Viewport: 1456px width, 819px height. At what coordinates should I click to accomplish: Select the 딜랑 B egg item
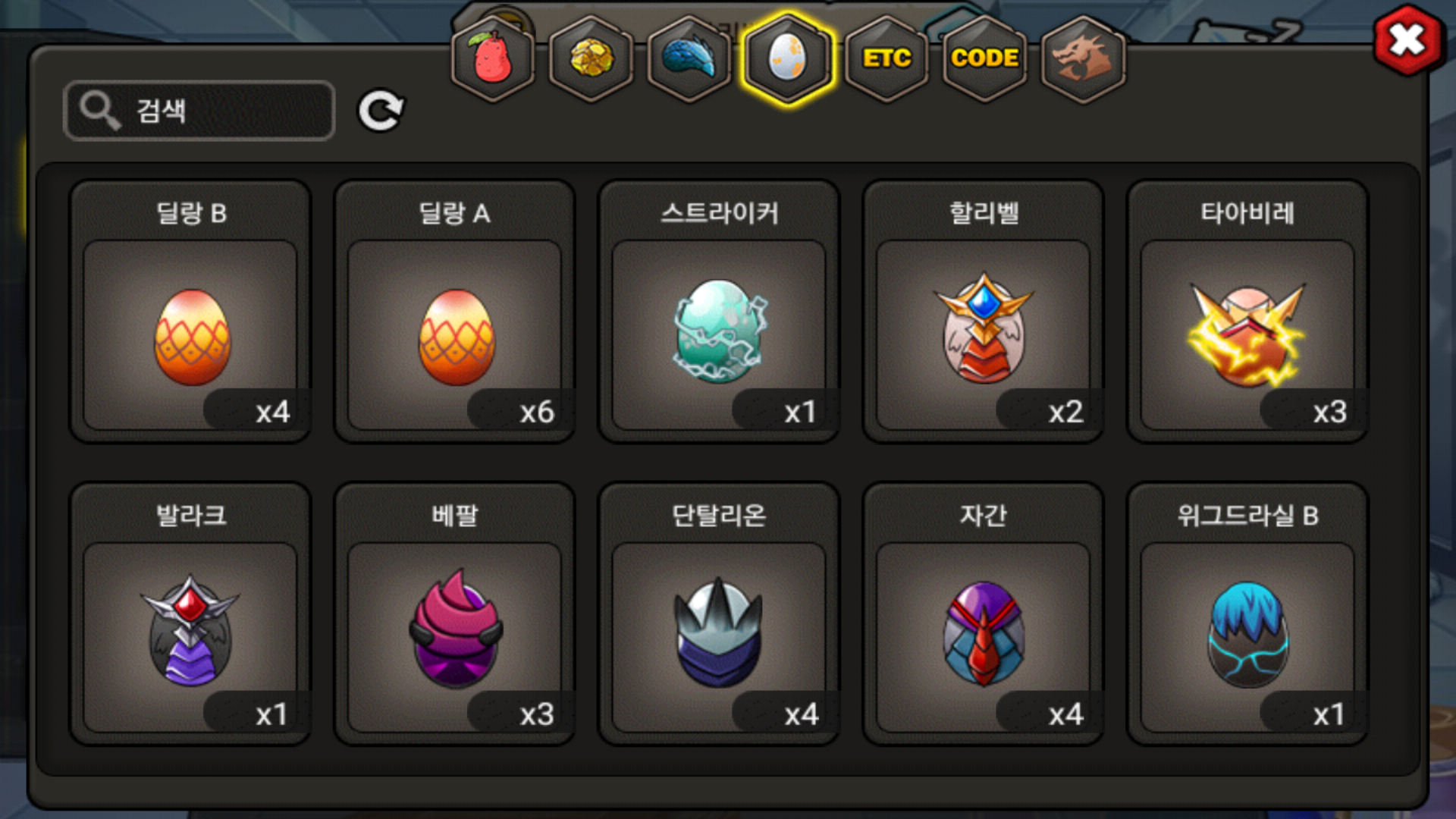pyautogui.click(x=190, y=311)
